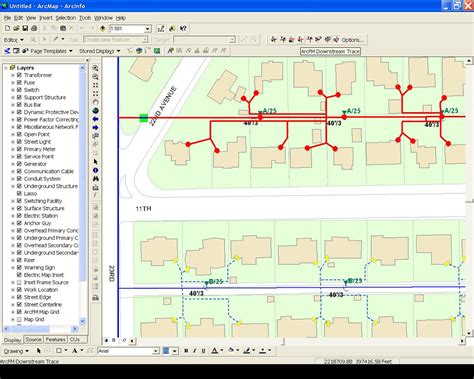Select the Select Elements arrow in the tools toolbar

(x=95, y=162)
